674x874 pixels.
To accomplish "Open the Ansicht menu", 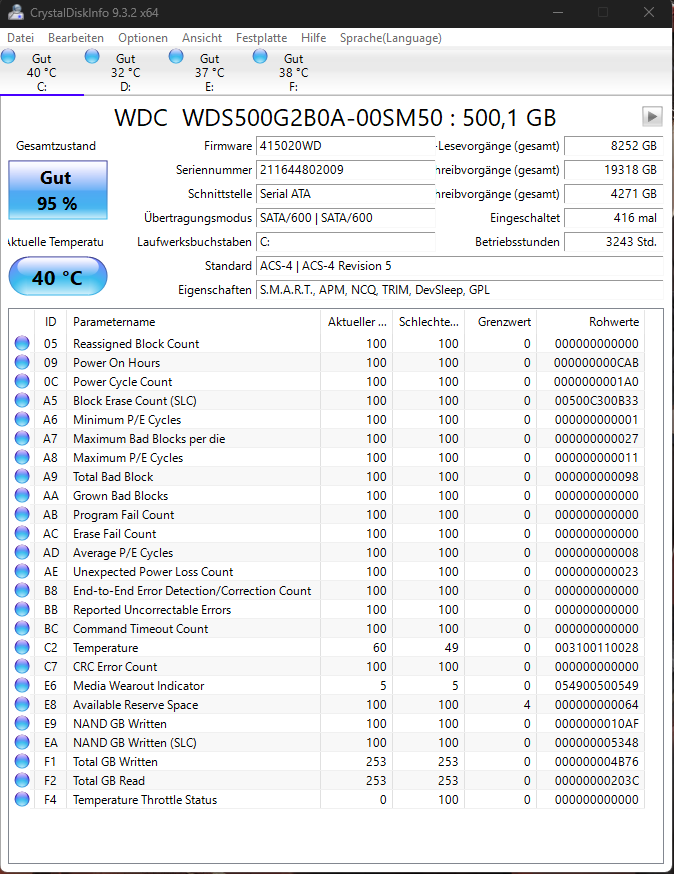I will [x=202, y=38].
